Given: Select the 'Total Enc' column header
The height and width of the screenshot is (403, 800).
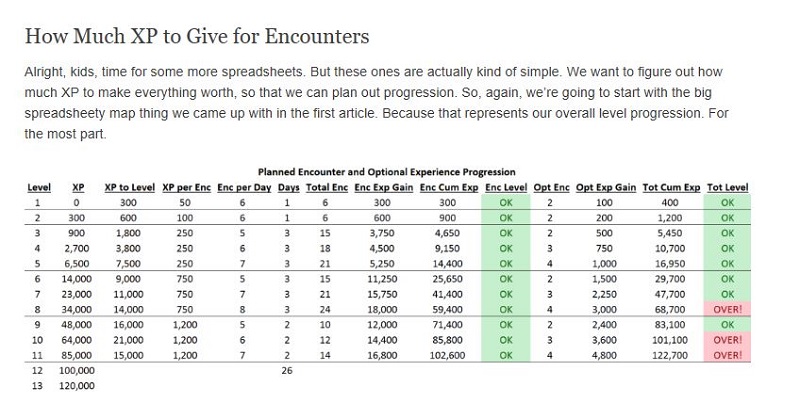Looking at the screenshot, I should pyautogui.click(x=327, y=187).
